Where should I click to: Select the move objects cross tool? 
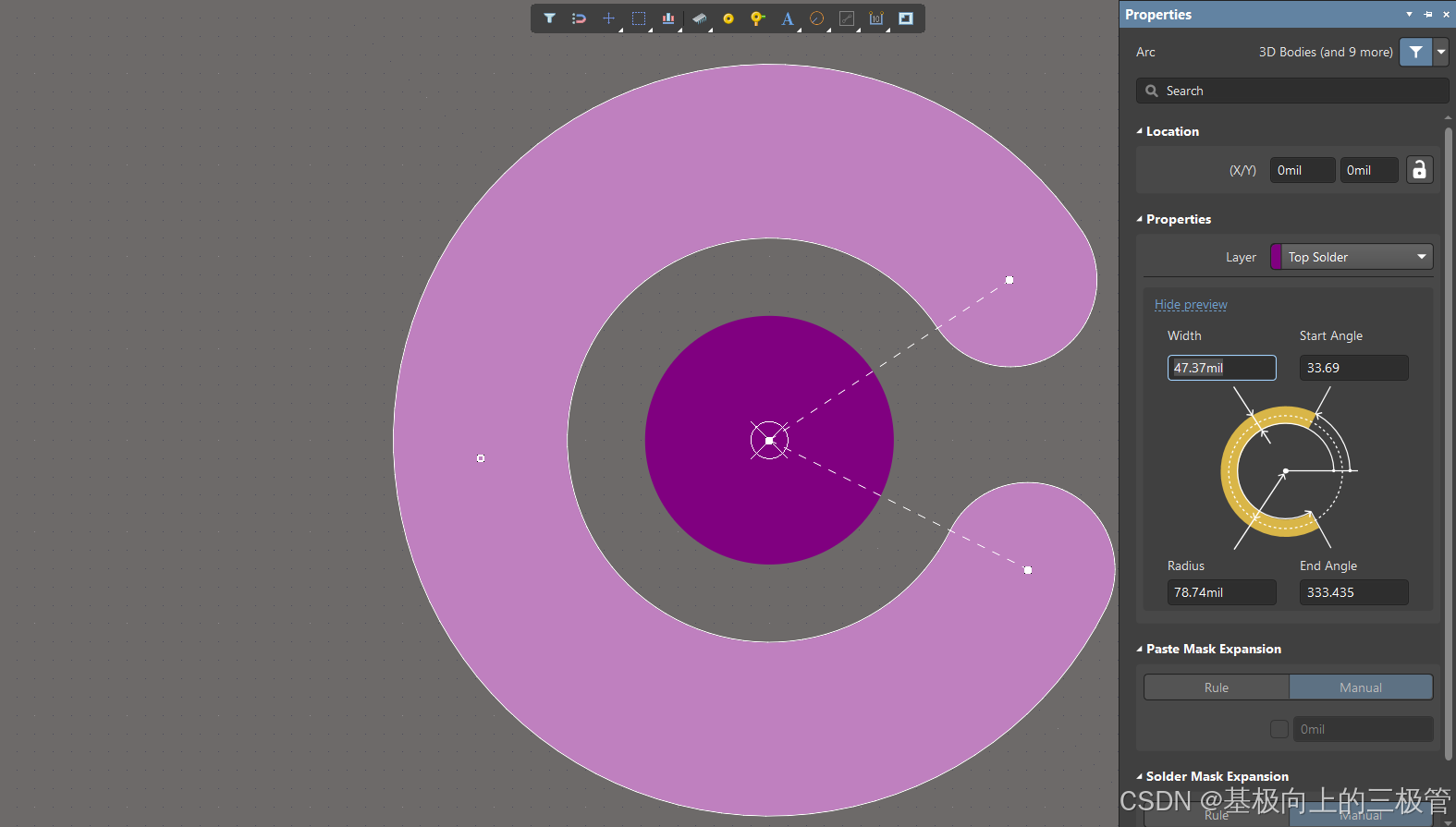pos(608,18)
